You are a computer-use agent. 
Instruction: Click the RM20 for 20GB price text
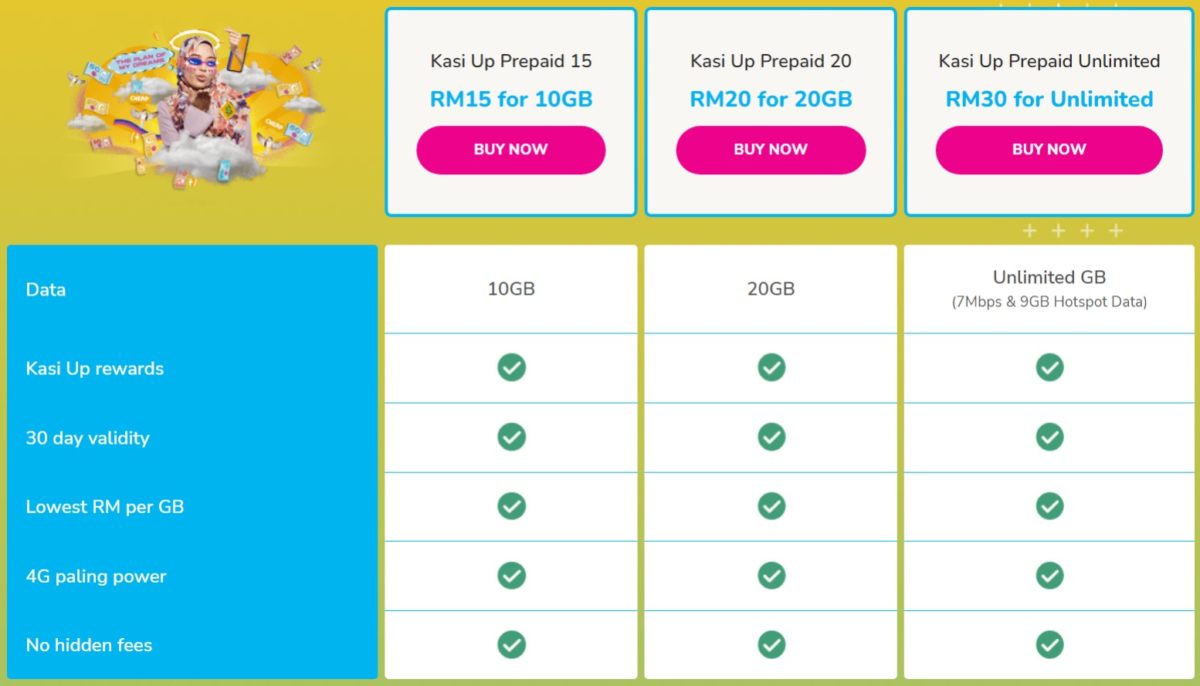tap(771, 99)
